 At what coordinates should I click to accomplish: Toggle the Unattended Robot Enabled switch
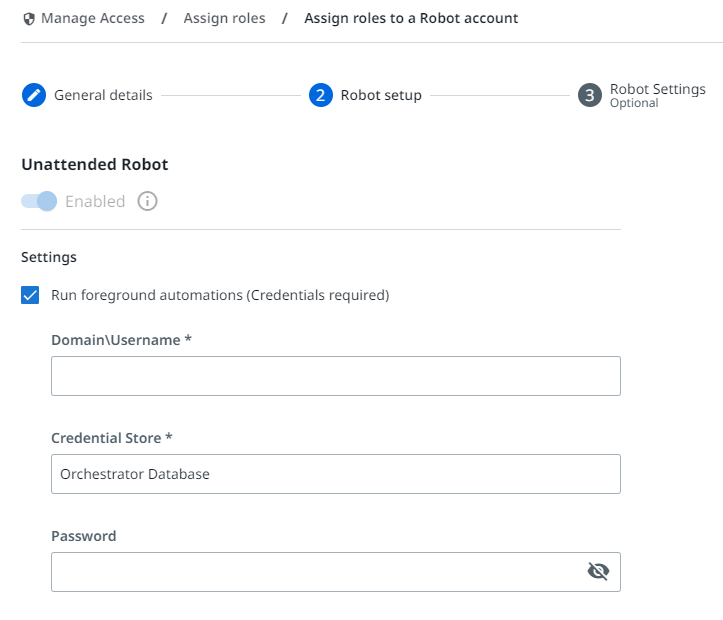[x=39, y=201]
